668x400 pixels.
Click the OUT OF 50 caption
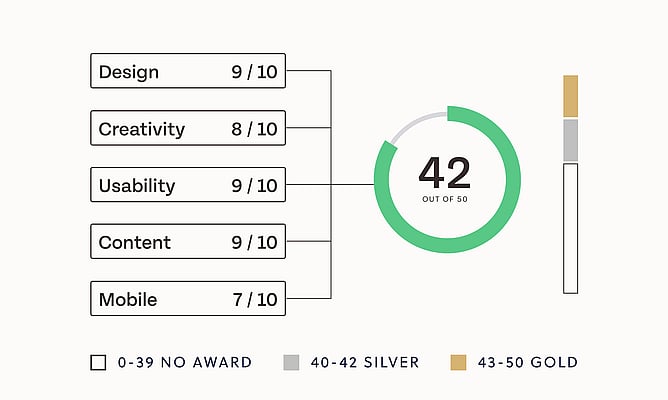[x=445, y=200]
